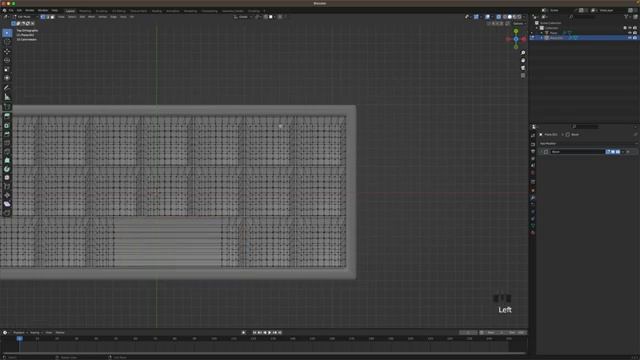The width and height of the screenshot is (640, 360).
Task: Select the Edge Slide tool
Action: (x=7, y=187)
